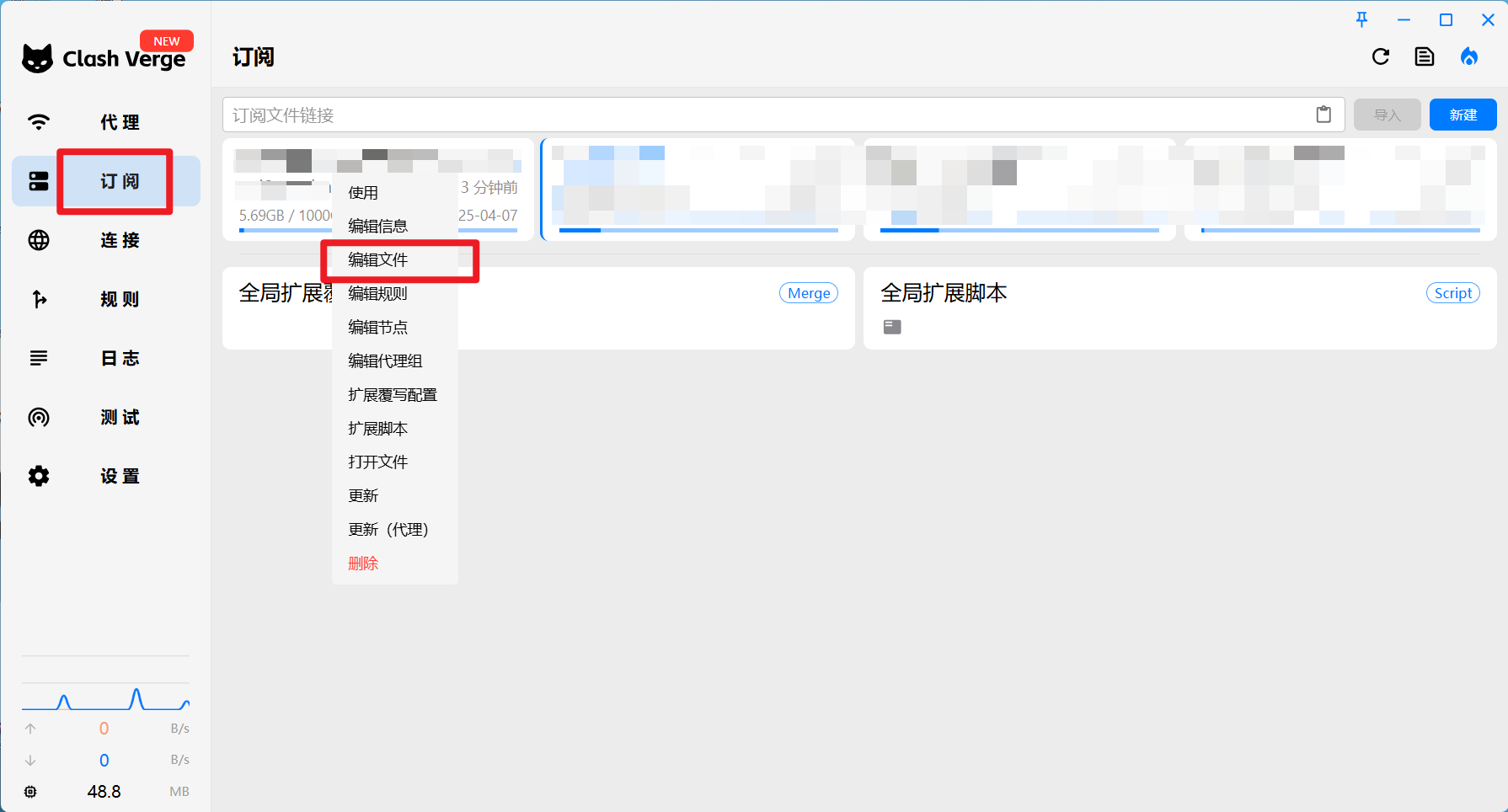Go to the 连接 (Connections) page
Viewport: 1508px width, 812px height.
tap(106, 240)
